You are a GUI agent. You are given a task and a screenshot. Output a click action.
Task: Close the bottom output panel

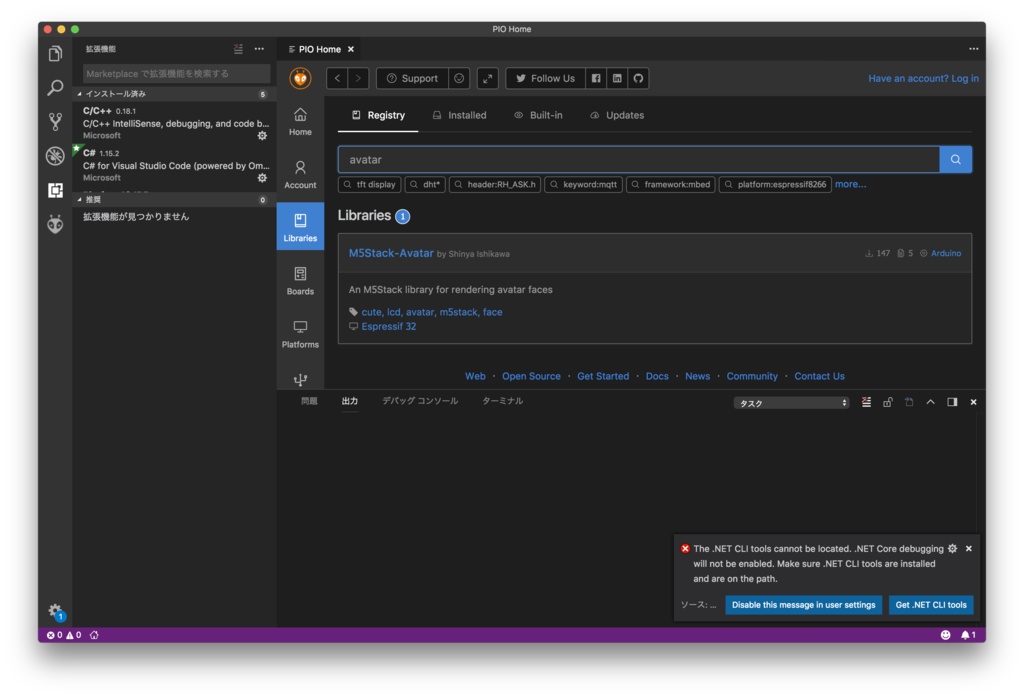(x=973, y=402)
